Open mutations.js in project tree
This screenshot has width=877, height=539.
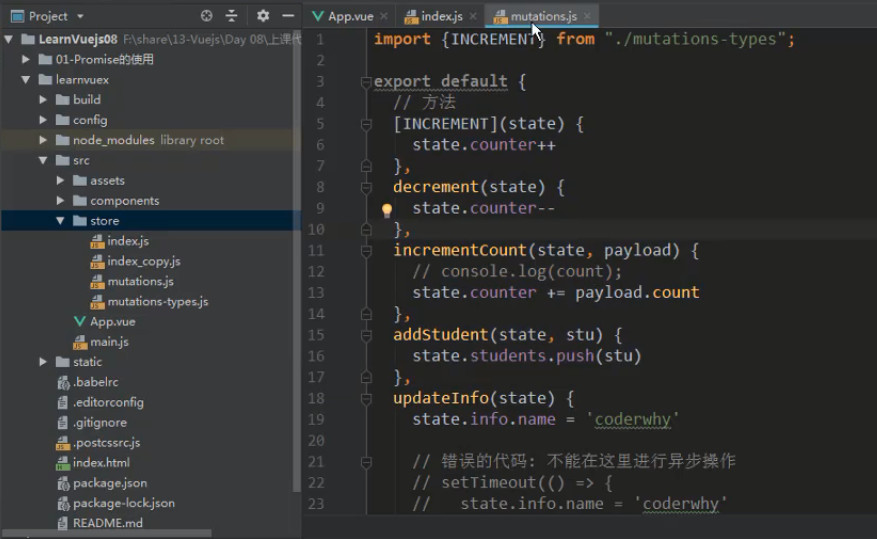pyautogui.click(x=140, y=281)
